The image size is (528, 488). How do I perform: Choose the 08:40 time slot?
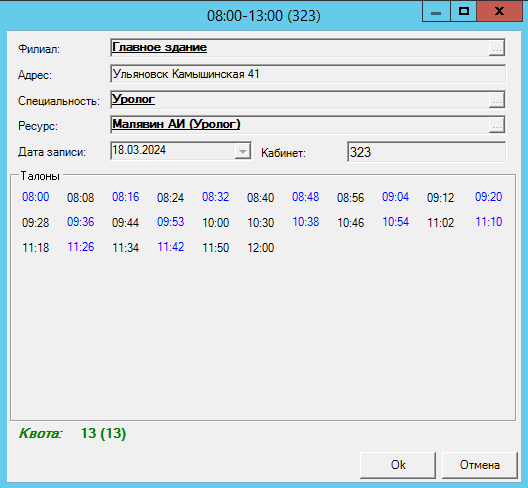click(x=261, y=198)
